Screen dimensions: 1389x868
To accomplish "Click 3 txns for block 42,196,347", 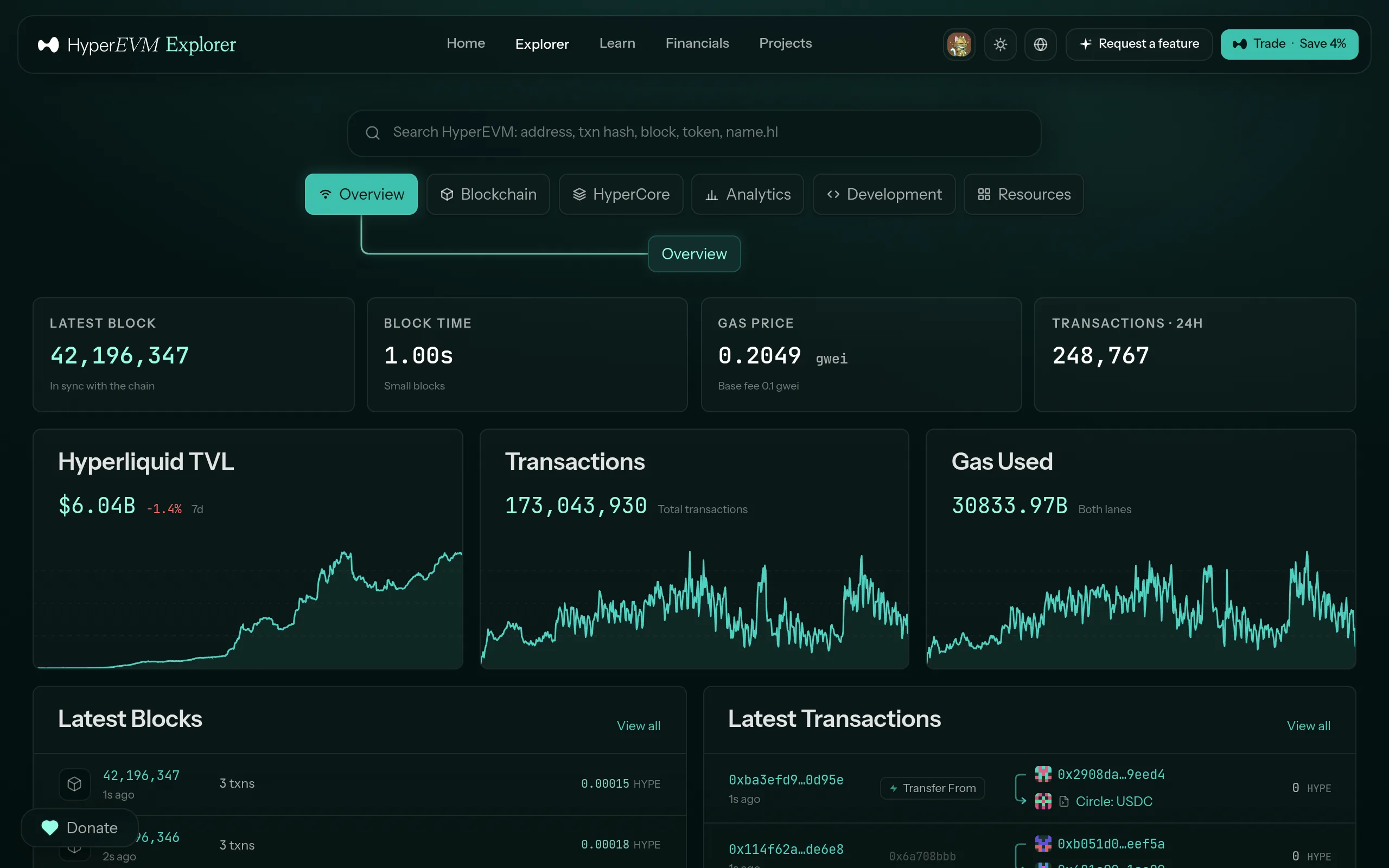I will [237, 783].
